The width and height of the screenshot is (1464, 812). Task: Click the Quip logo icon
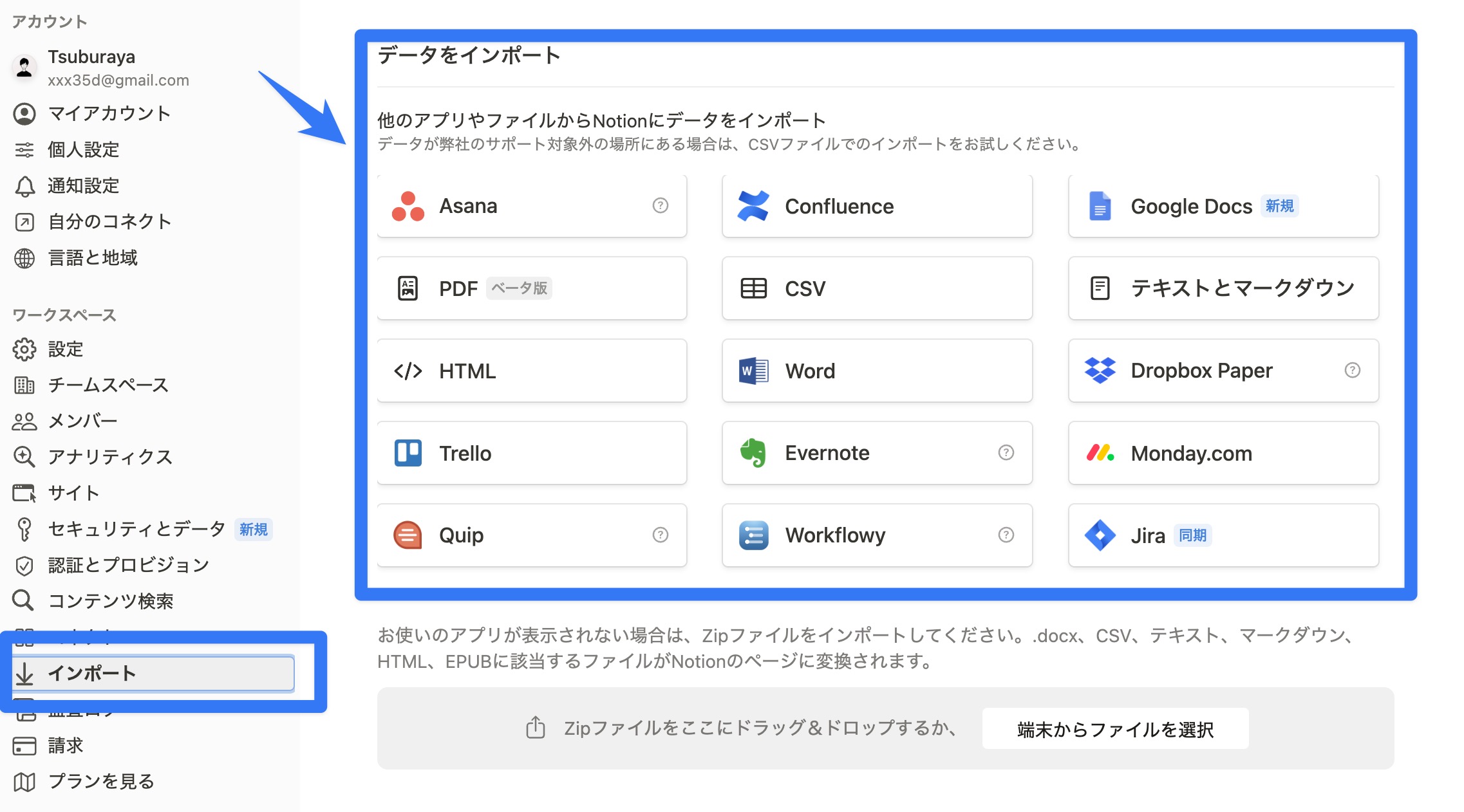pos(408,535)
